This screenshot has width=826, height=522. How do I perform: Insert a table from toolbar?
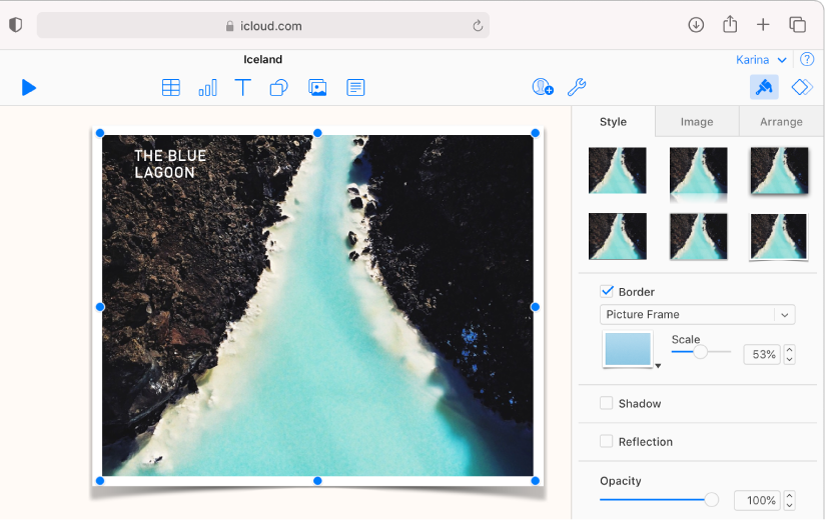pyautogui.click(x=171, y=88)
